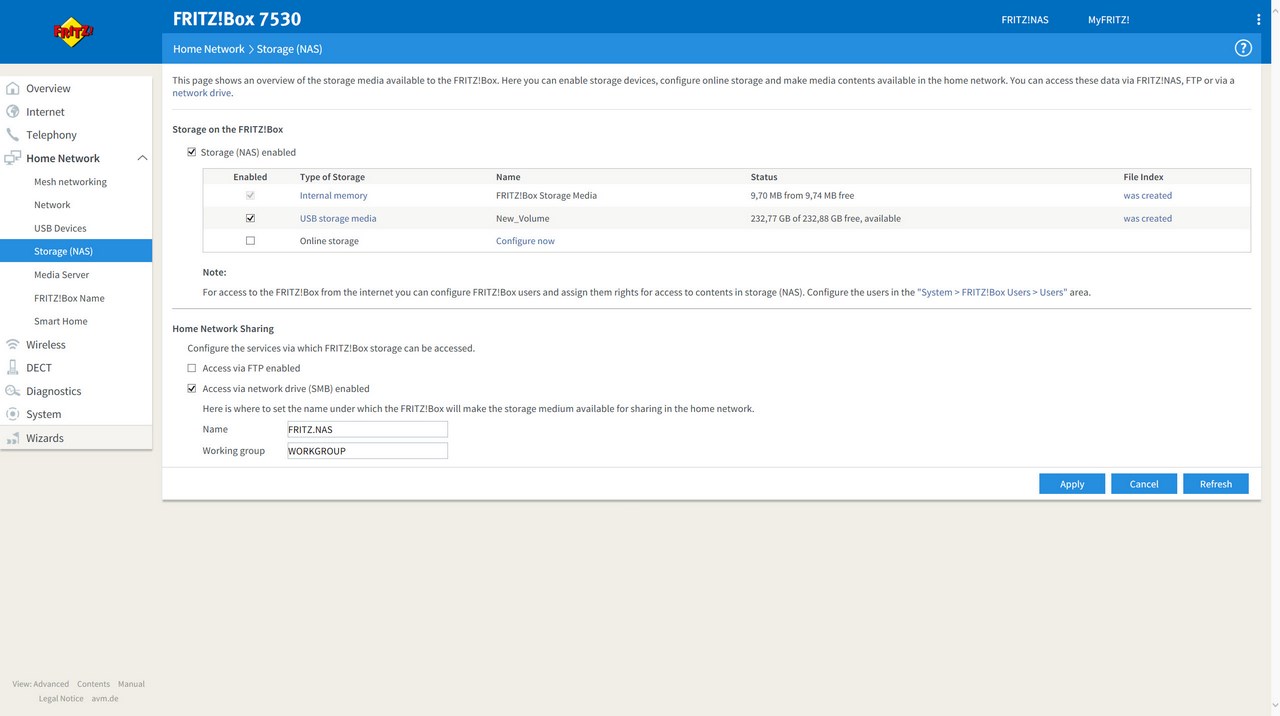
Task: Enable Access via FTP checkbox
Action: [x=192, y=368]
